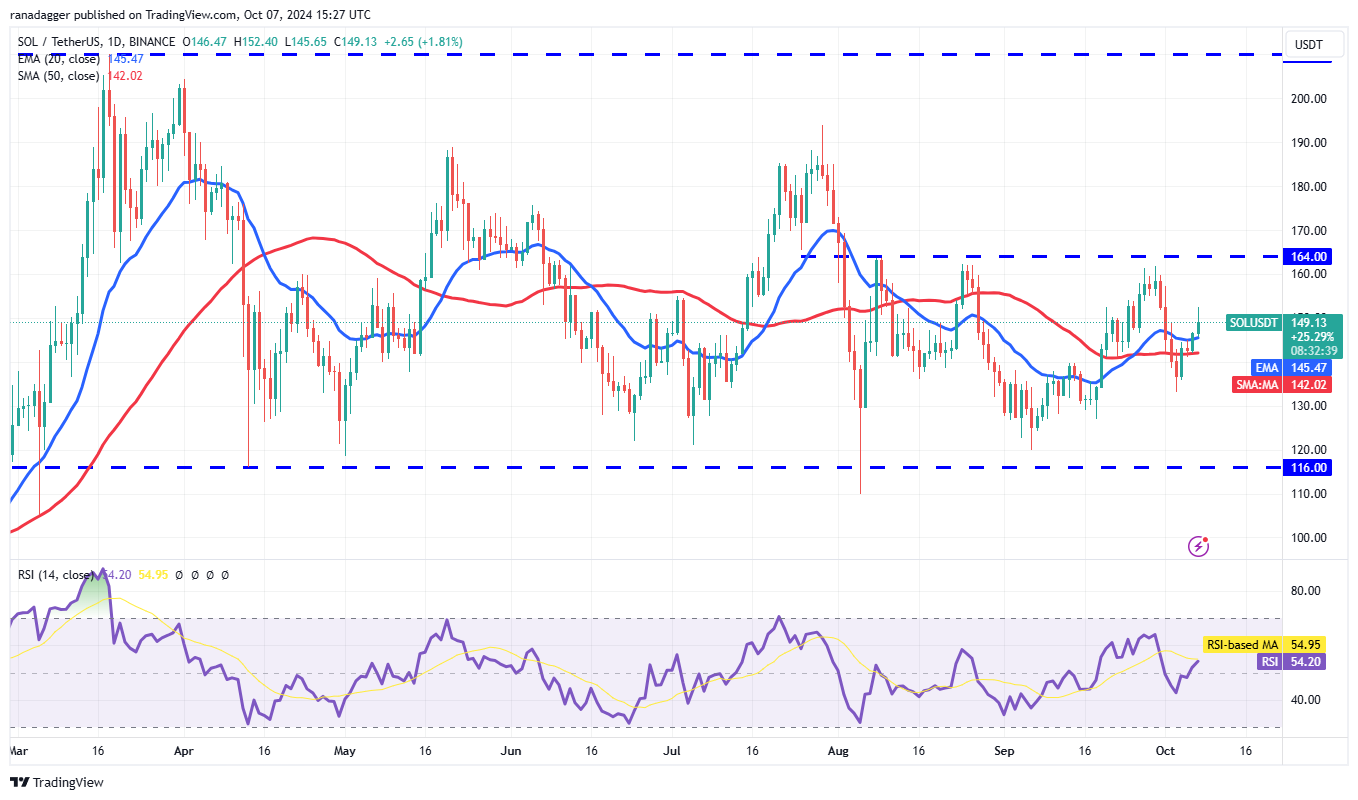1358x800 pixels.
Task: Click the Apr label on time axis
Action: tap(182, 750)
